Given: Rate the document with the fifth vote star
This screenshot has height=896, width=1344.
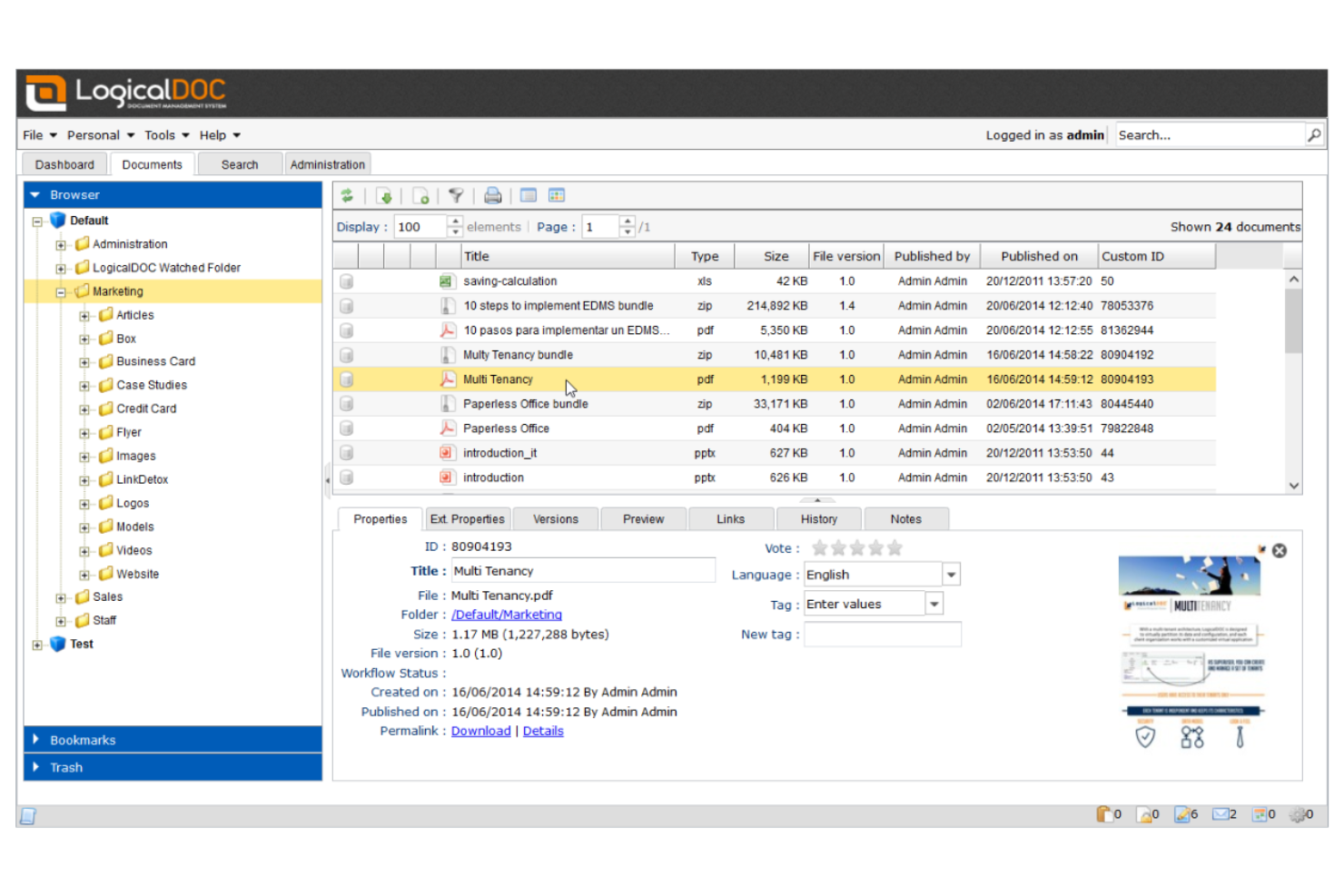Looking at the screenshot, I should click(895, 547).
